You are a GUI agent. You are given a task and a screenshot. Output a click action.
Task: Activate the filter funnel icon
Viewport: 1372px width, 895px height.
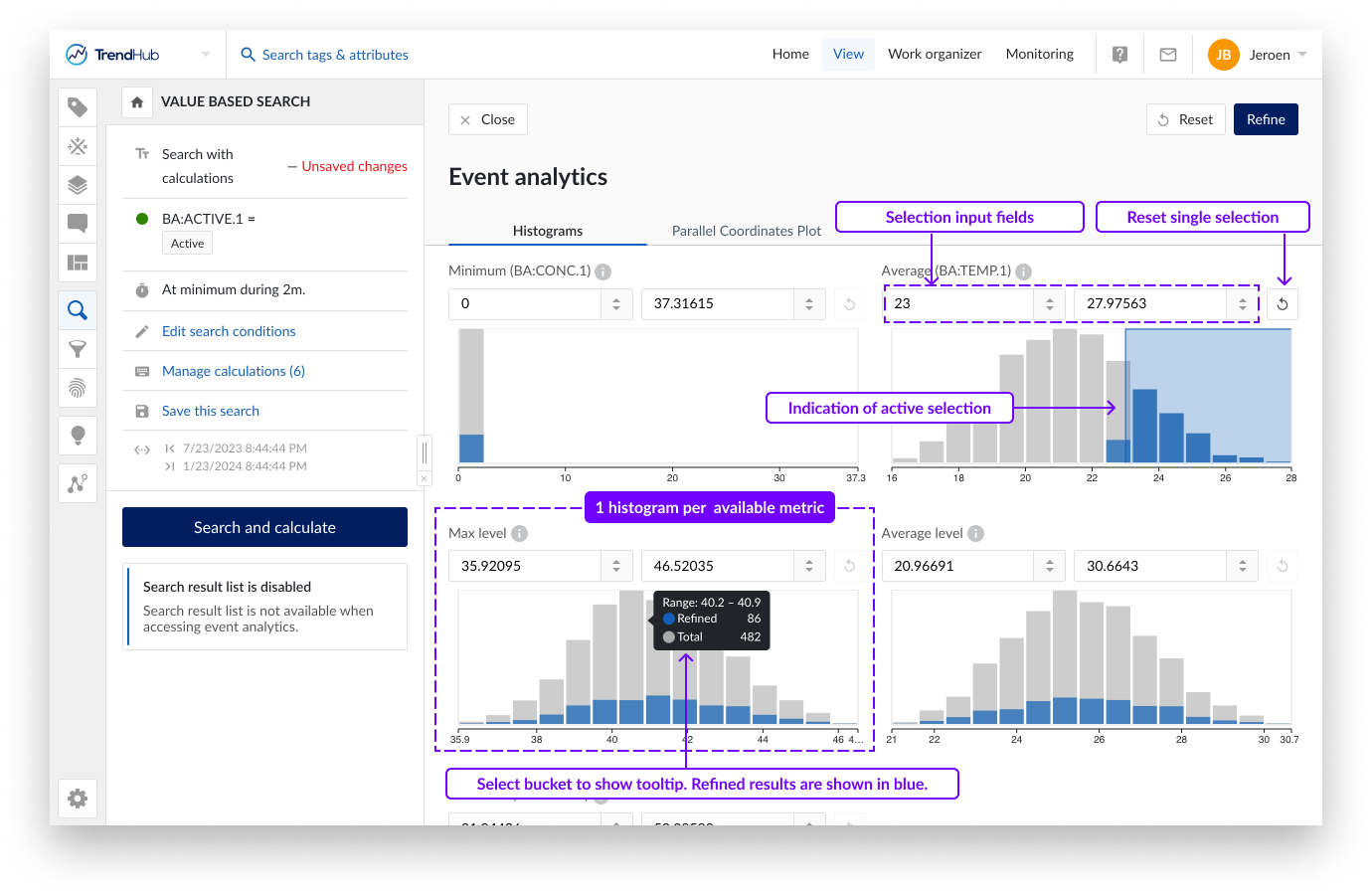(78, 350)
